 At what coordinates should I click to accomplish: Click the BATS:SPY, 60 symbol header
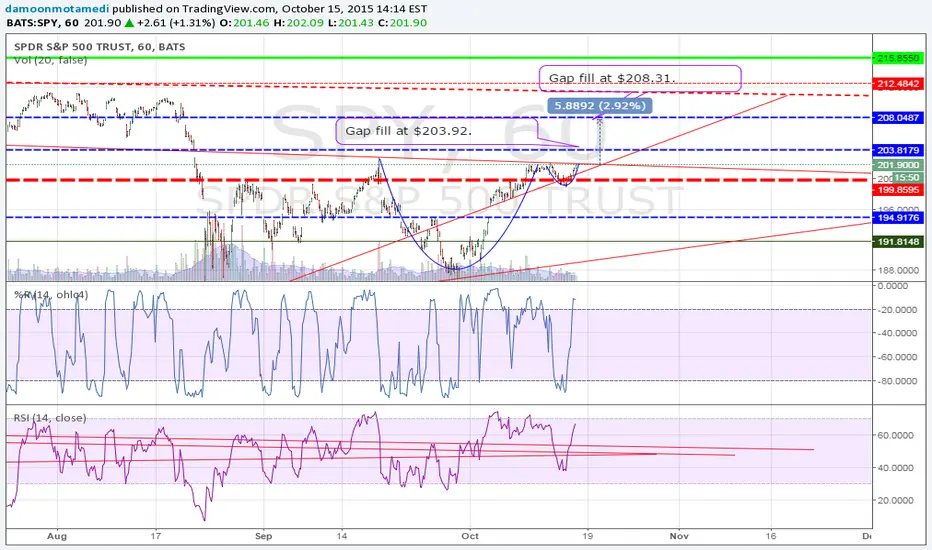click(43, 23)
